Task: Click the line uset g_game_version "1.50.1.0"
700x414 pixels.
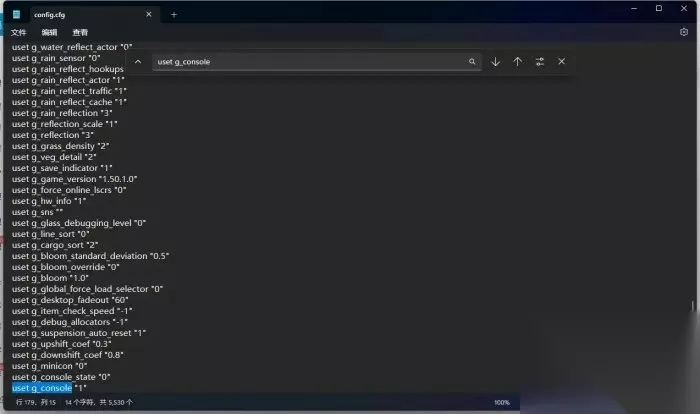Action: coord(75,179)
